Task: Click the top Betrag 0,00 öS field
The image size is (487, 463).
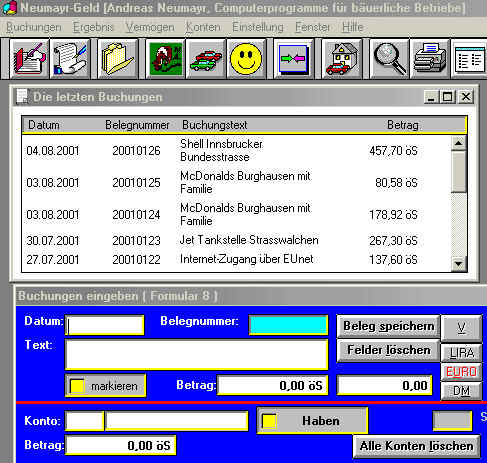Action: click(x=272, y=385)
